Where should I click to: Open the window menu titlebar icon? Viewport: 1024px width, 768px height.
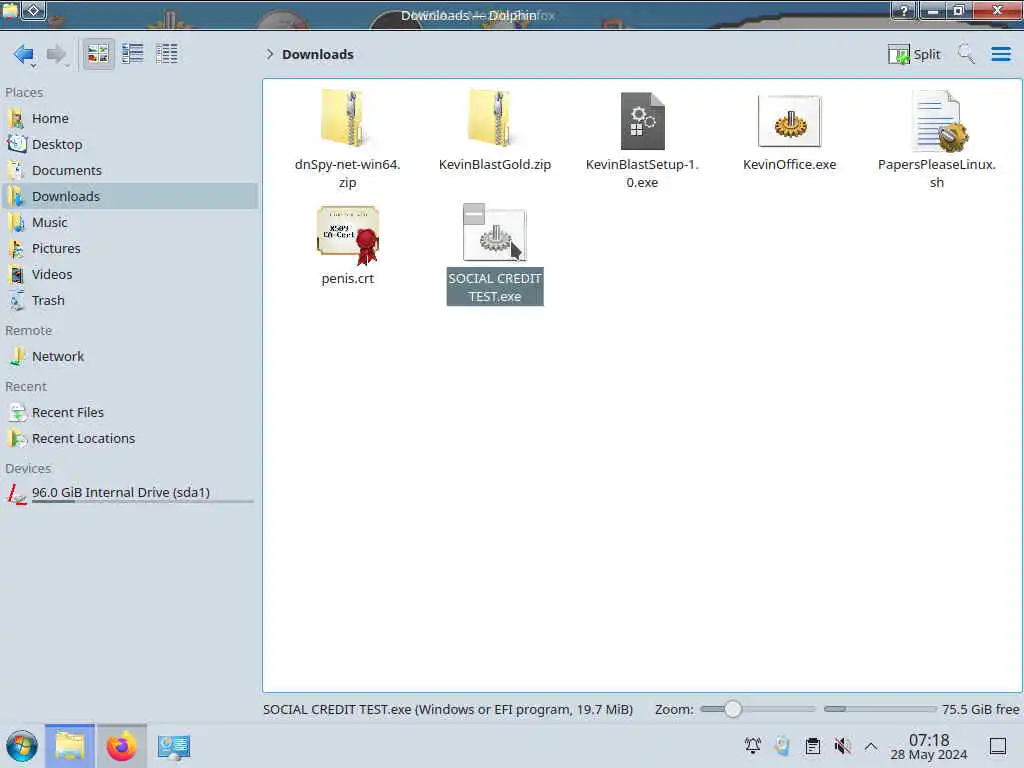(10, 10)
